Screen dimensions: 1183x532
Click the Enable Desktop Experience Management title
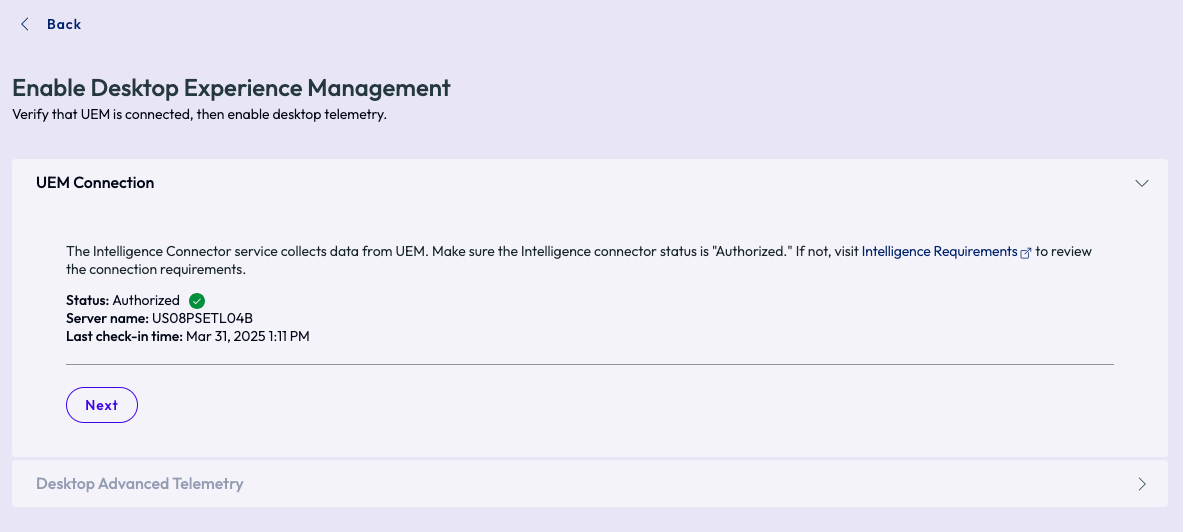231,88
